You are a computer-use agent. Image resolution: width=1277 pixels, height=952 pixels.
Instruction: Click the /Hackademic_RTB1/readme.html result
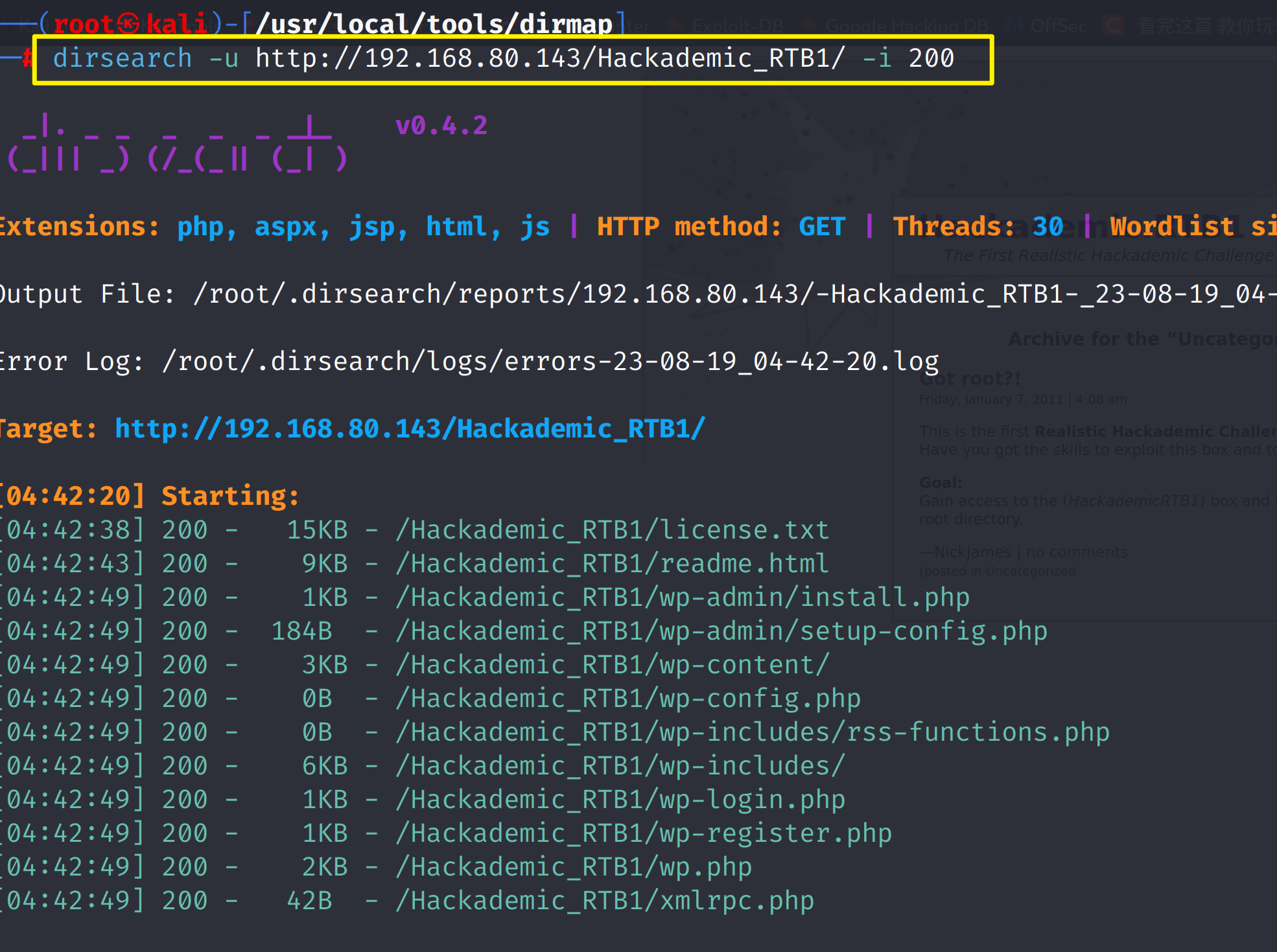(613, 564)
